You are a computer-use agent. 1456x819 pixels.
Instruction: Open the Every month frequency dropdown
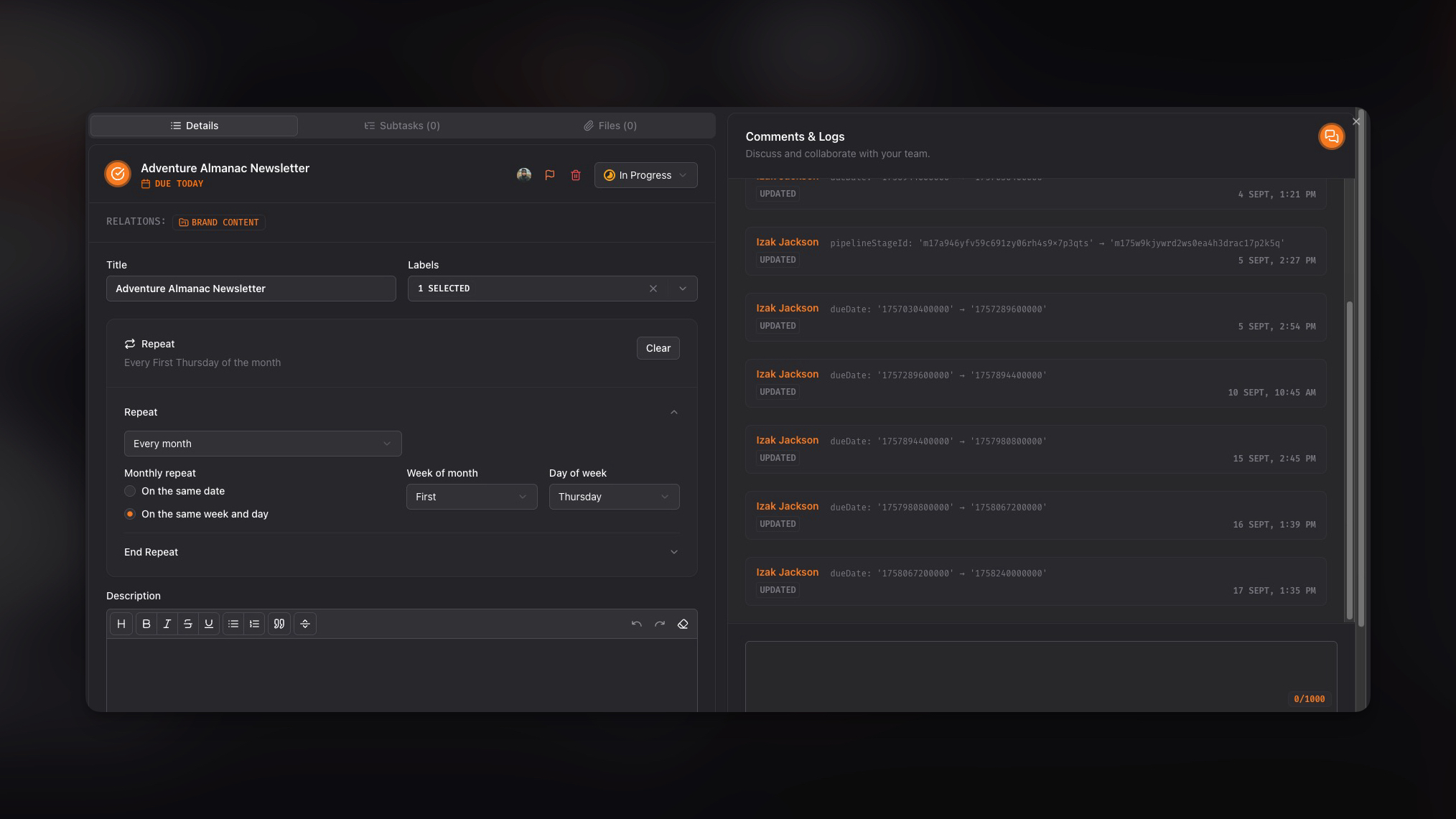pyautogui.click(x=263, y=444)
